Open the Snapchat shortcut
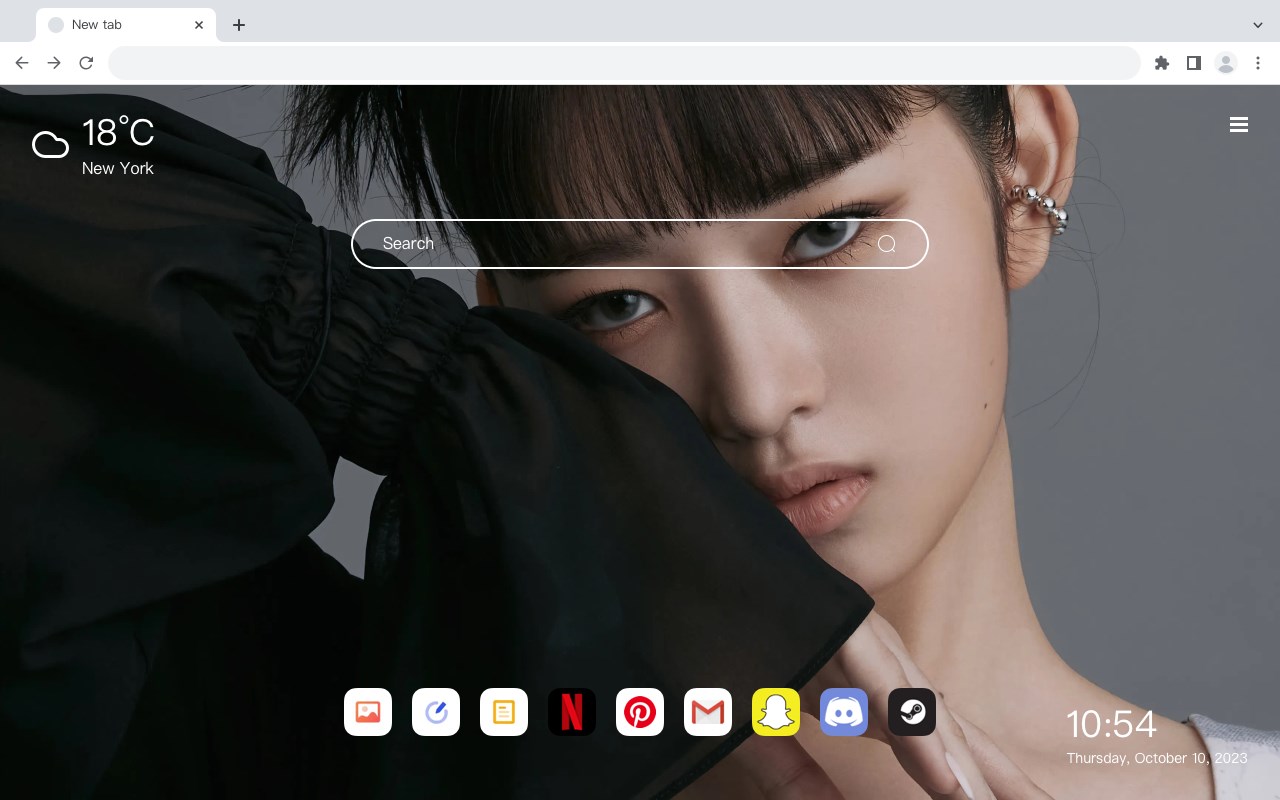 pyautogui.click(x=776, y=712)
